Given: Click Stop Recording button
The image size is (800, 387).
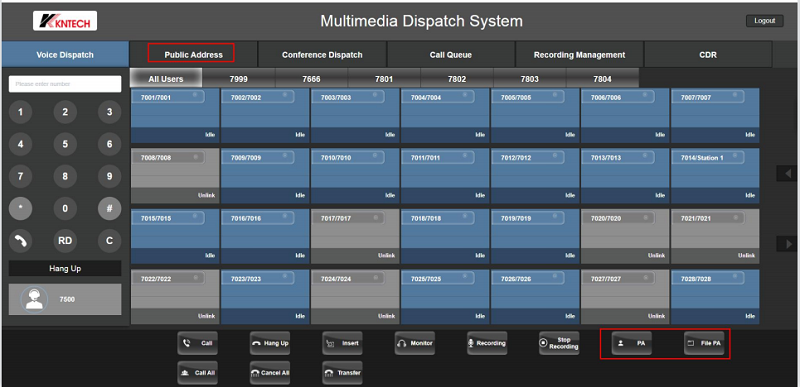Looking at the screenshot, I should pyautogui.click(x=559, y=343).
